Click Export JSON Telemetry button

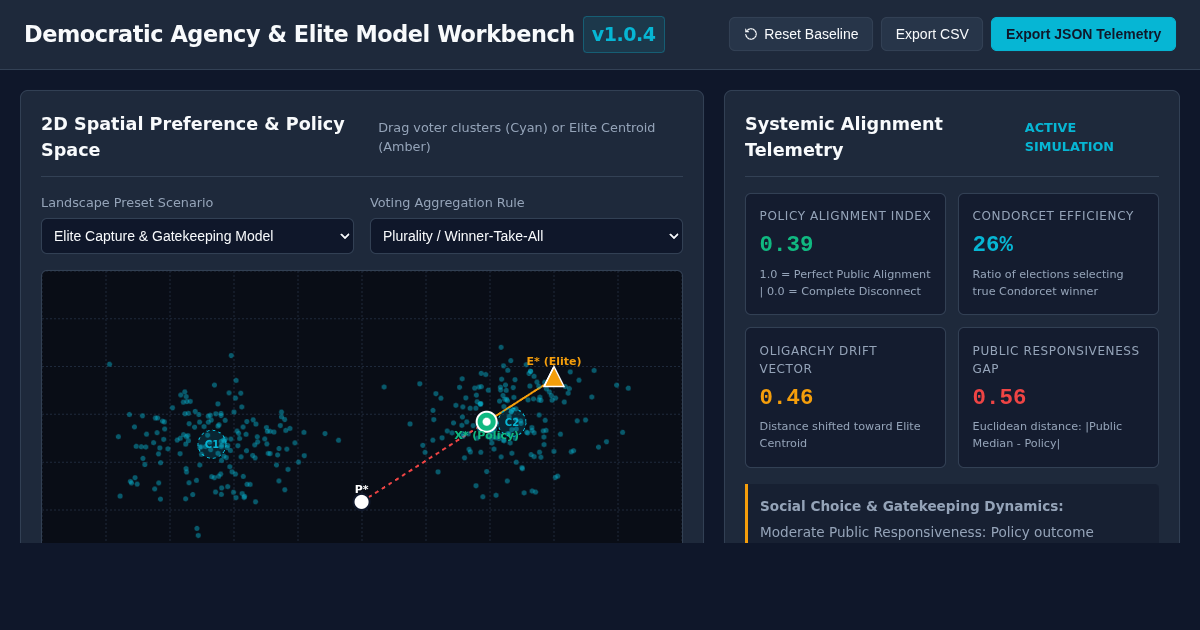[1083, 34]
